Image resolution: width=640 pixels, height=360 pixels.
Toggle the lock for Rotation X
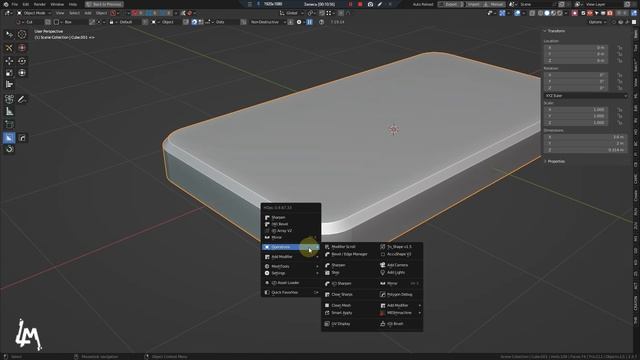coord(620,75)
